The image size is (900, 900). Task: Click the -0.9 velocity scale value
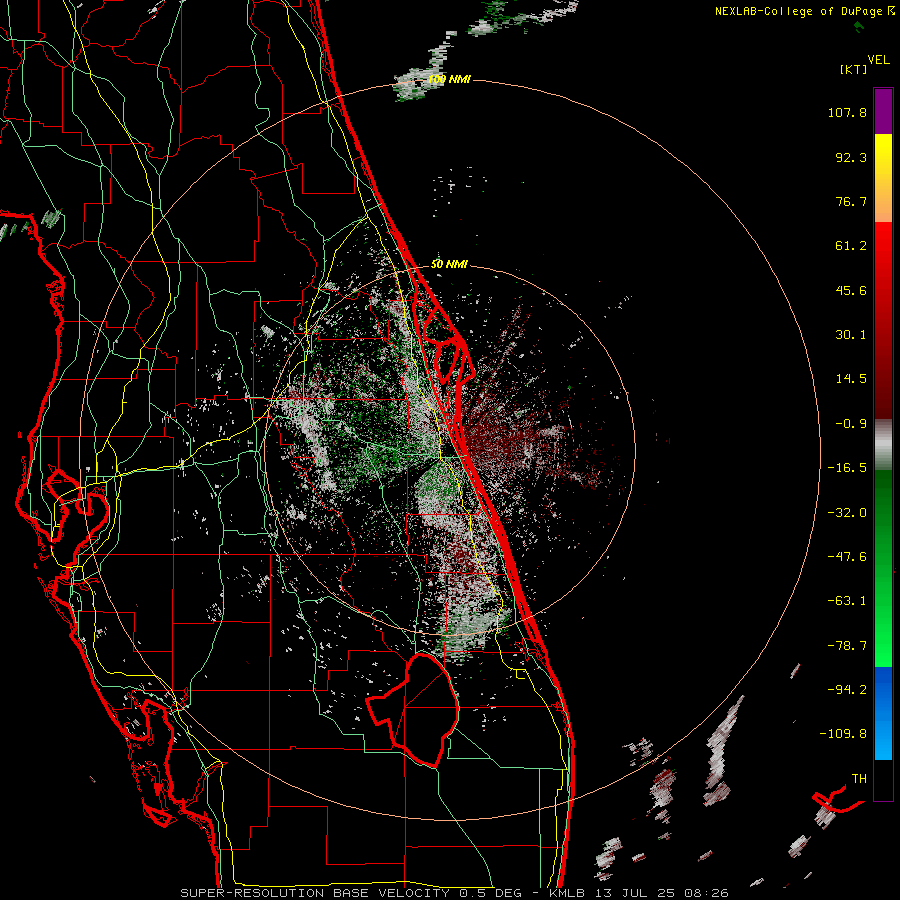851,424
